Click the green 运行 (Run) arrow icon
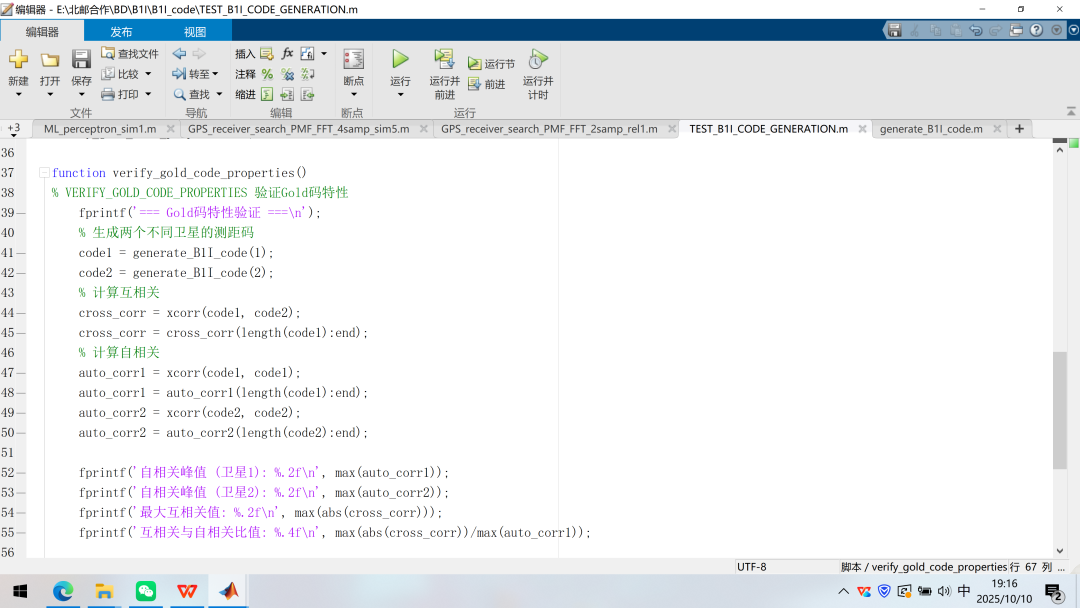 point(400,59)
